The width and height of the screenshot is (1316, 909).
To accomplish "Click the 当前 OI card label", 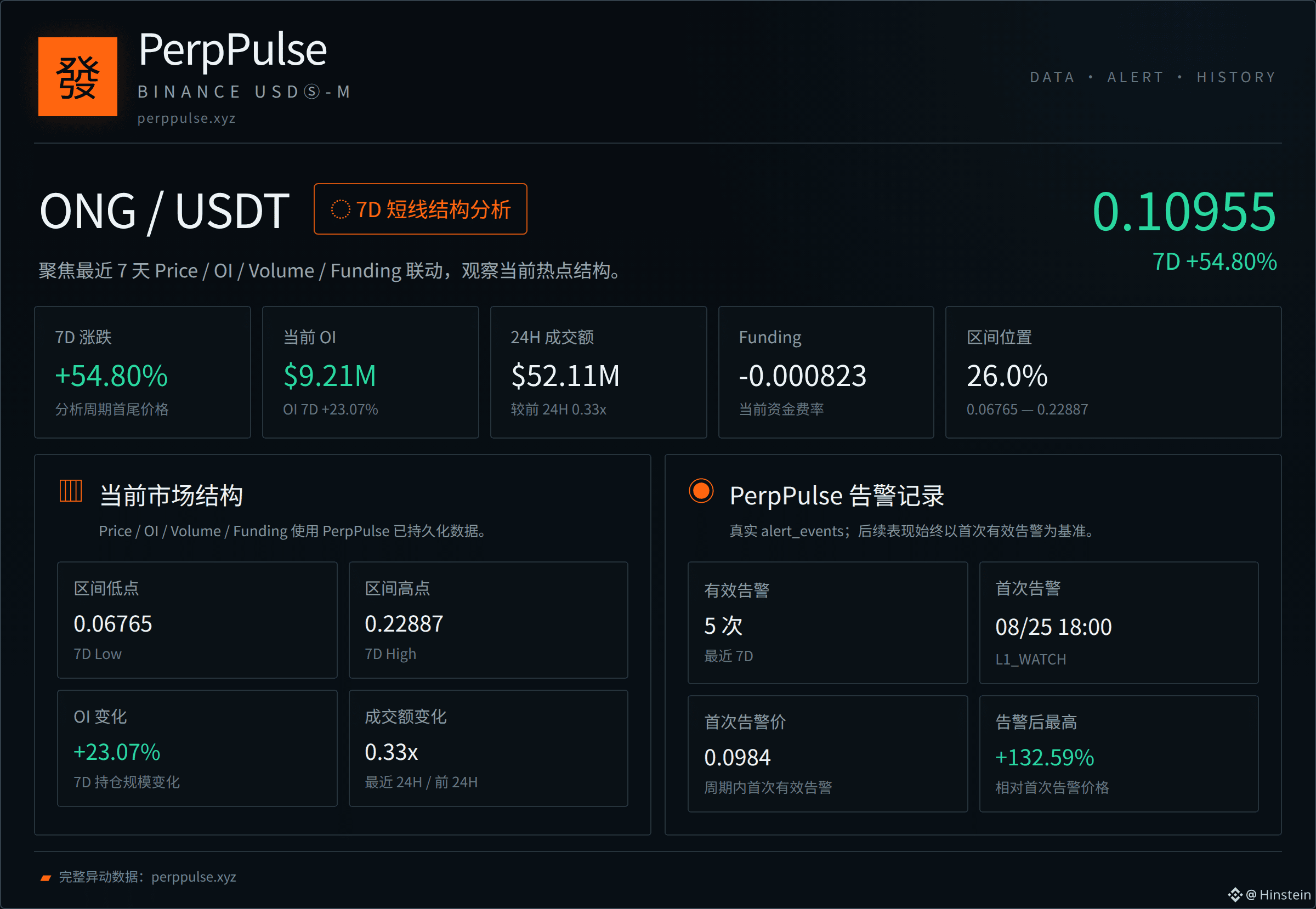I will 309,337.
